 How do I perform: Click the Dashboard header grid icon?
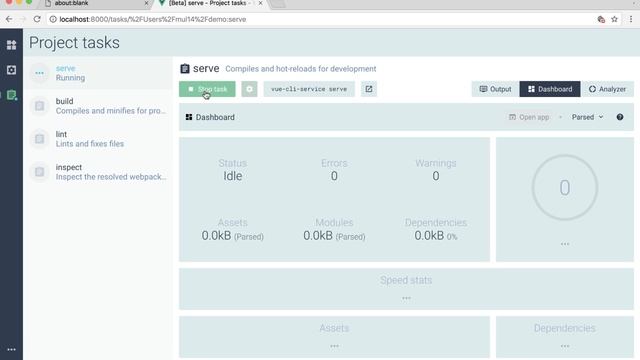189,117
